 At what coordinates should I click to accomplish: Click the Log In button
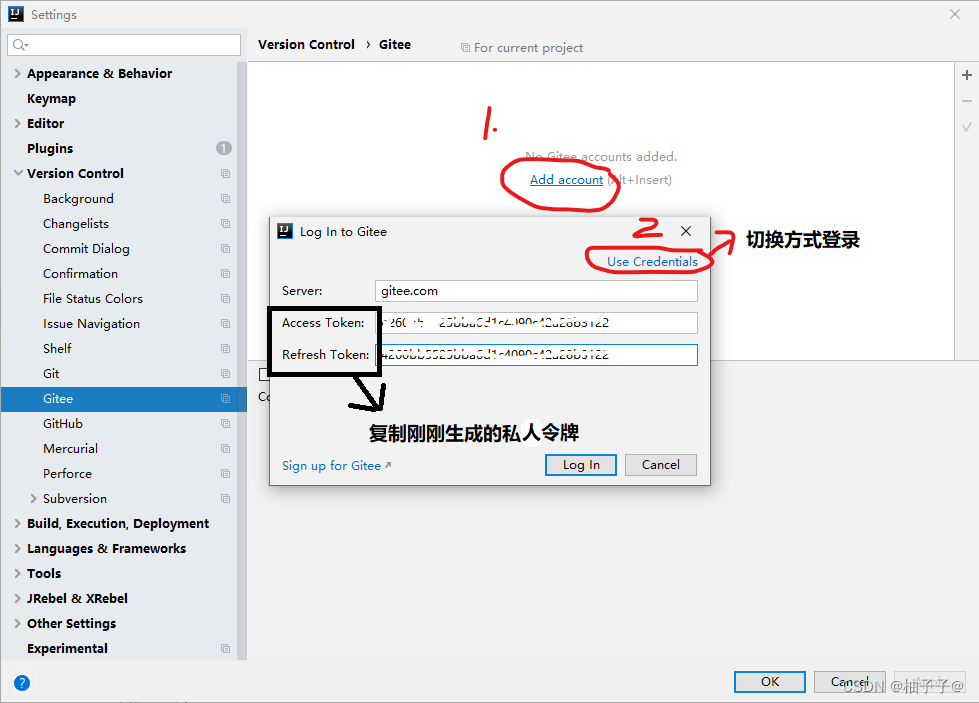point(581,465)
